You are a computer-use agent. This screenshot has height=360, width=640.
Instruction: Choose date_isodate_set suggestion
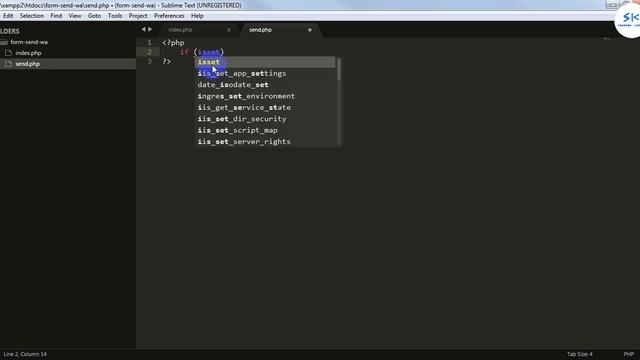click(265, 85)
